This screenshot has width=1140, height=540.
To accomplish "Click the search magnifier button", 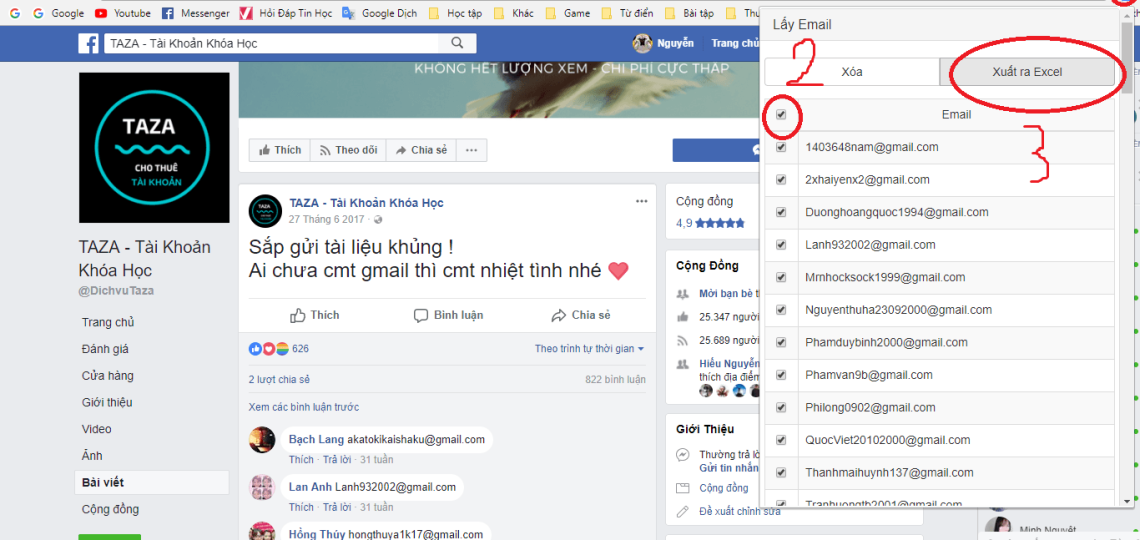I will (457, 44).
